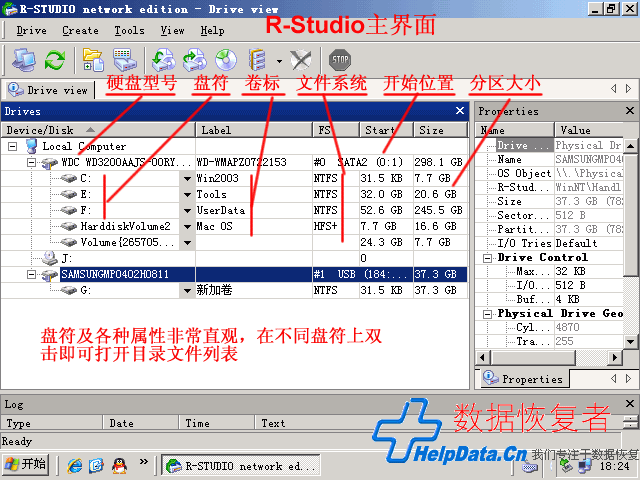Click the Connect to Remote computer toolbar icon

23,60
